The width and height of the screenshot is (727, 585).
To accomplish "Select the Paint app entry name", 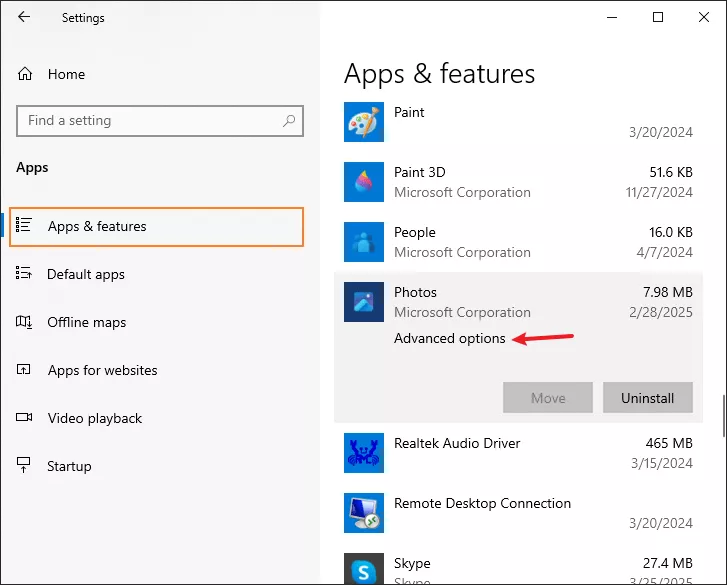I will pyautogui.click(x=409, y=112).
